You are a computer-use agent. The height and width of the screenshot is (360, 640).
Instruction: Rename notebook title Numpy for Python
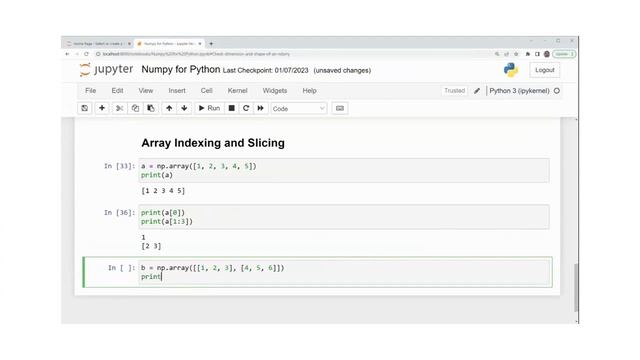(180, 69)
